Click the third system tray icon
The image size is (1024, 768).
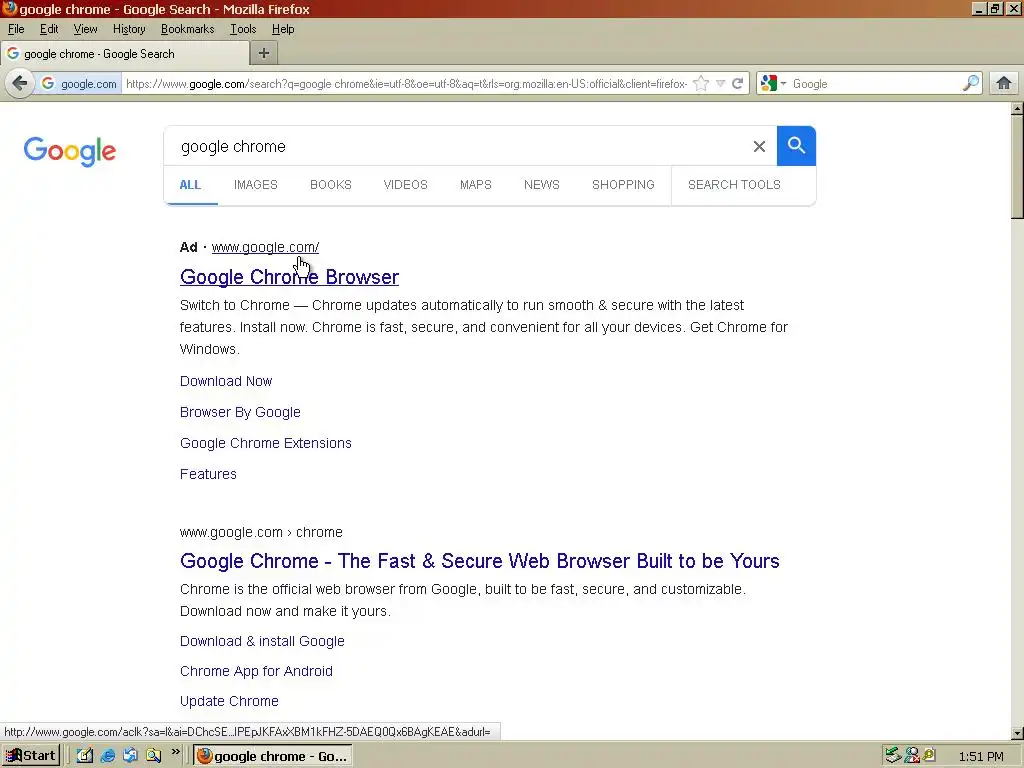coord(929,756)
